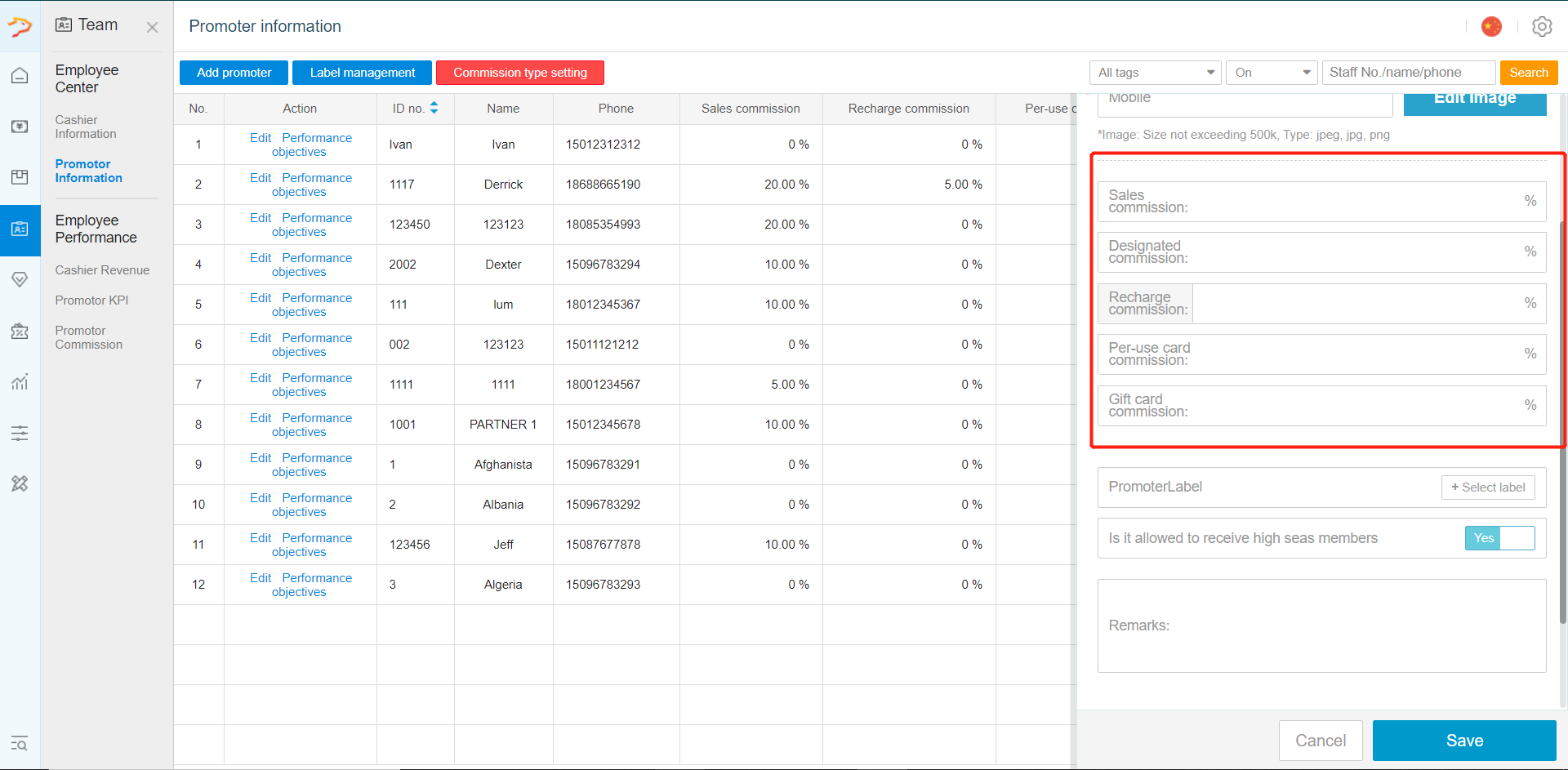
Task: Open Cashier Revenue menu item
Action: 102,270
